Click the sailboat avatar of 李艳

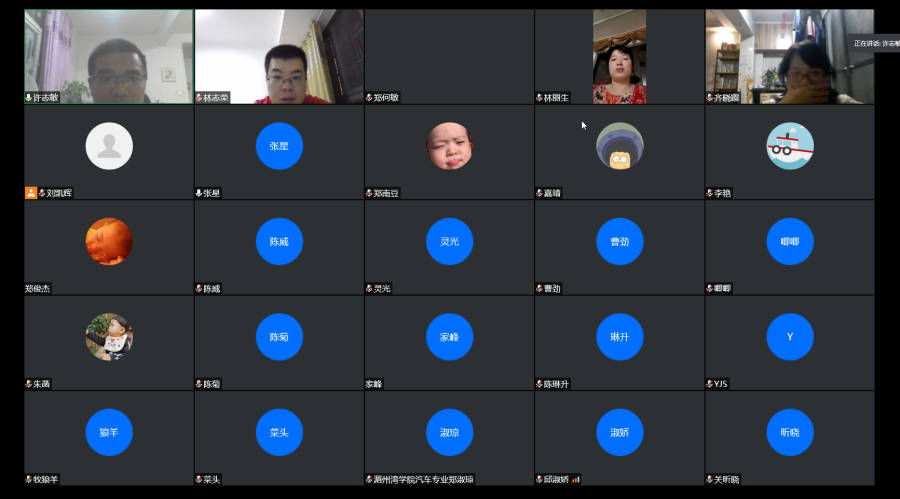tap(790, 146)
